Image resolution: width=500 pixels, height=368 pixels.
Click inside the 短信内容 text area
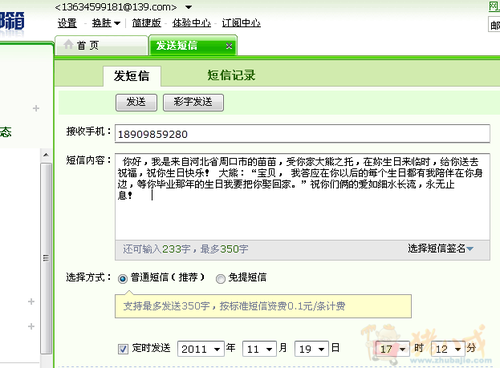coord(302,197)
